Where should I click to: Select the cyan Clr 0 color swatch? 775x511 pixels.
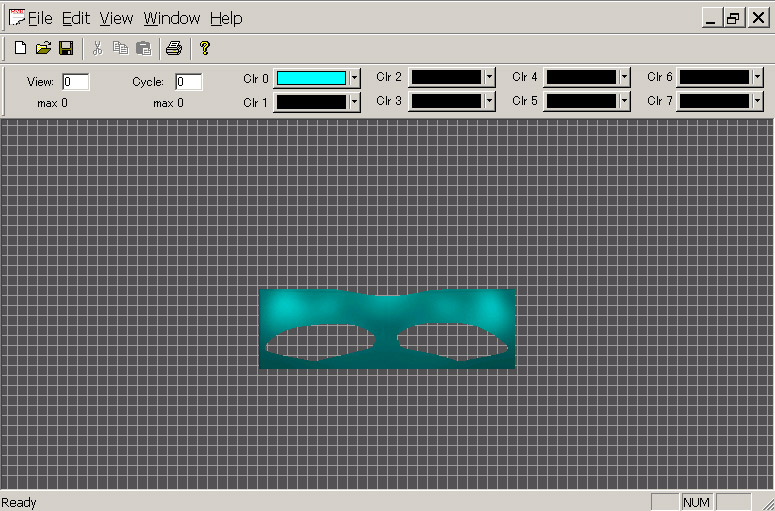coord(311,78)
